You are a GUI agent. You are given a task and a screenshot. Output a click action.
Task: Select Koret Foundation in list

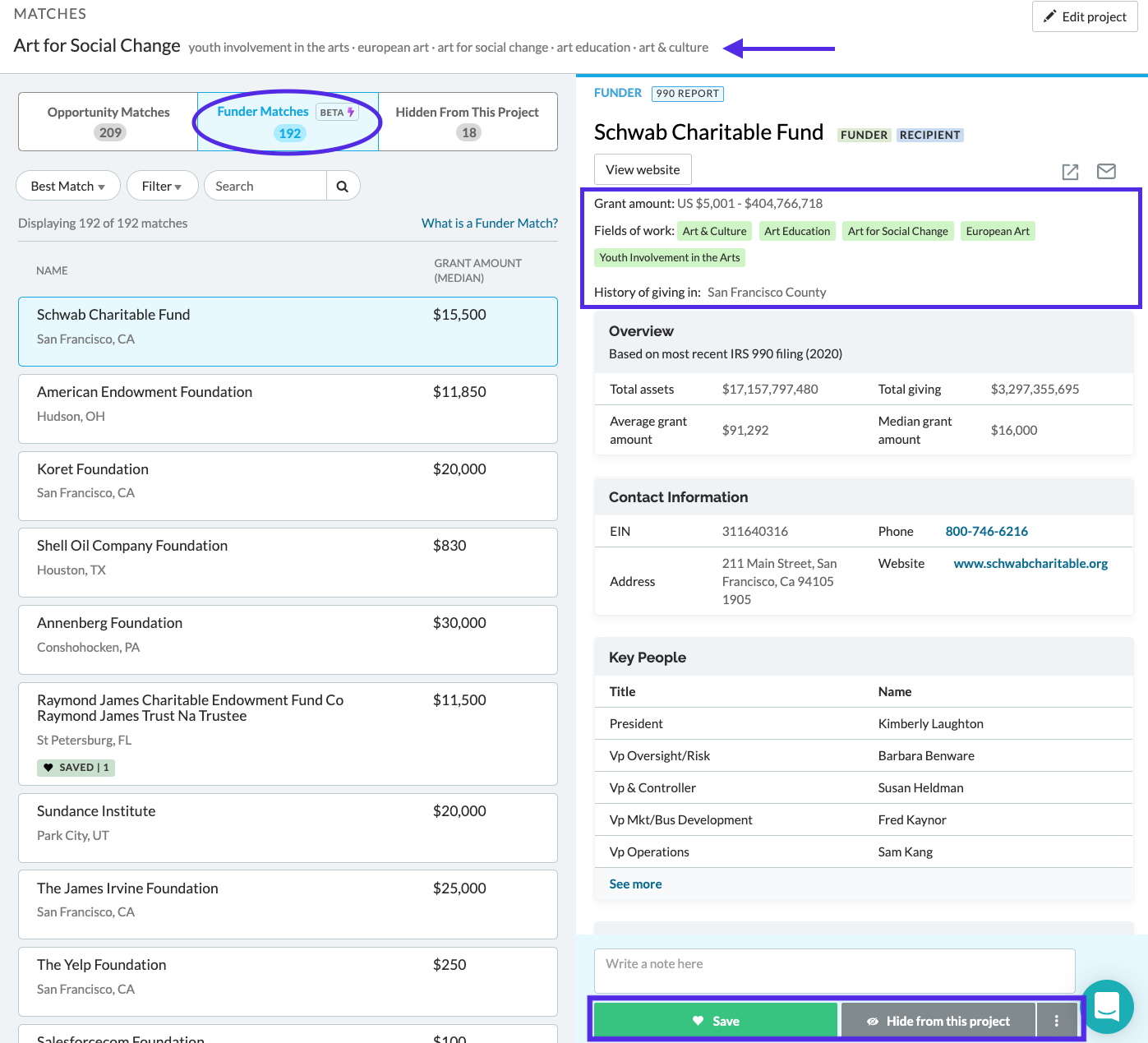click(288, 486)
